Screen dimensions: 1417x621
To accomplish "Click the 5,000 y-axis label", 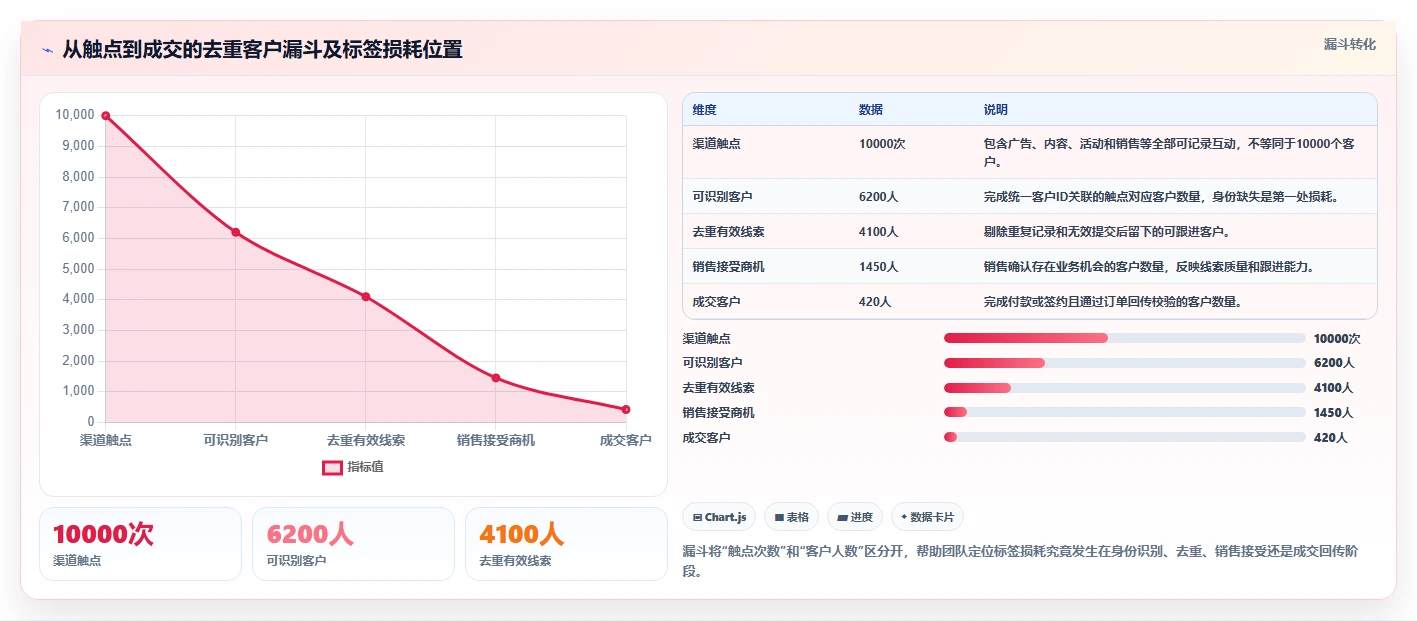I will 78,269.
